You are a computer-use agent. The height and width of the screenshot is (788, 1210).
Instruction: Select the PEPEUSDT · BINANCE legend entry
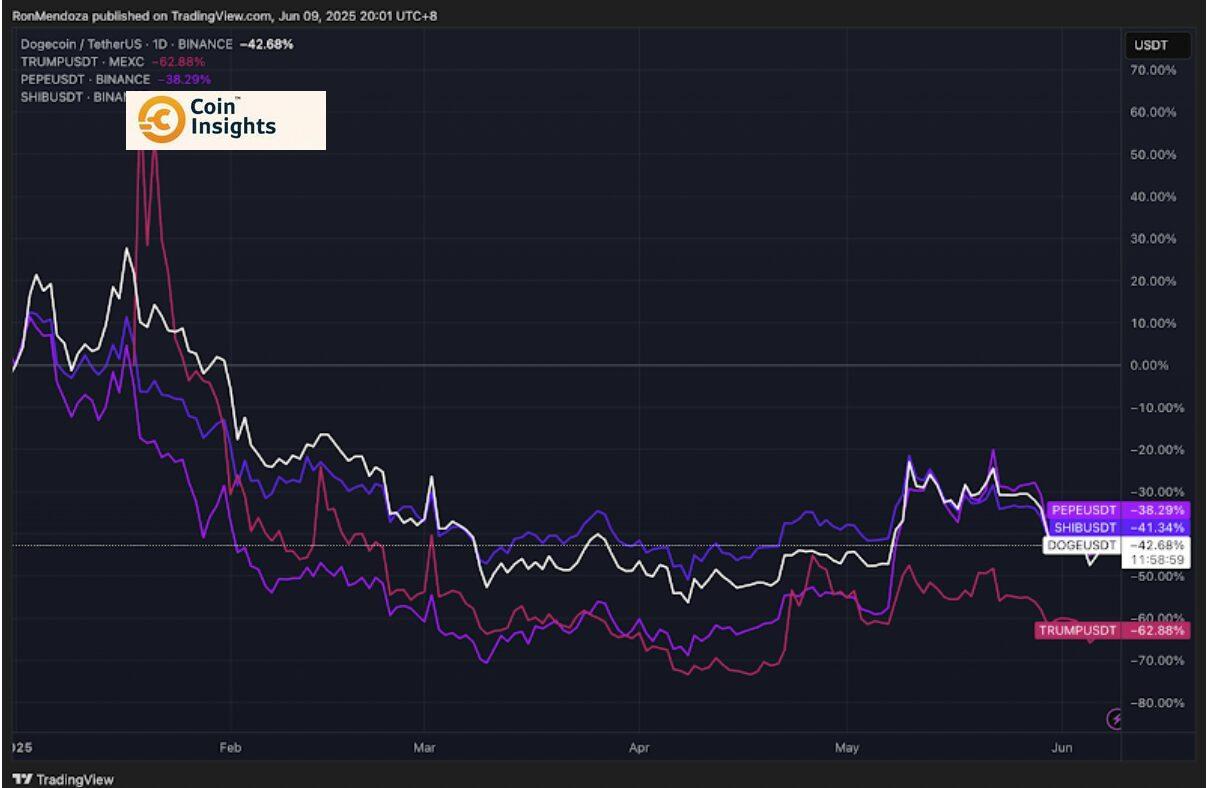pos(116,79)
